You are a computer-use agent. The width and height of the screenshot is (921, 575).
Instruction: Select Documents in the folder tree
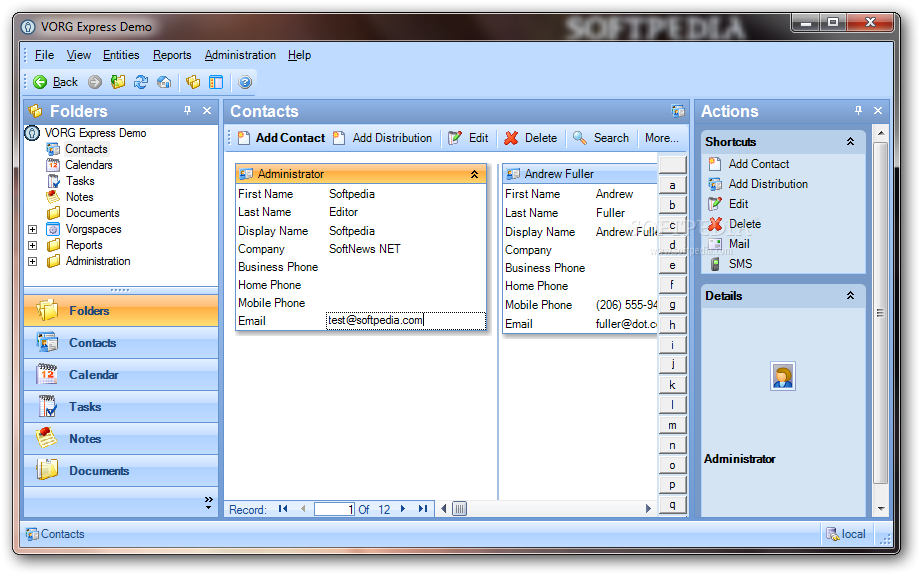92,213
